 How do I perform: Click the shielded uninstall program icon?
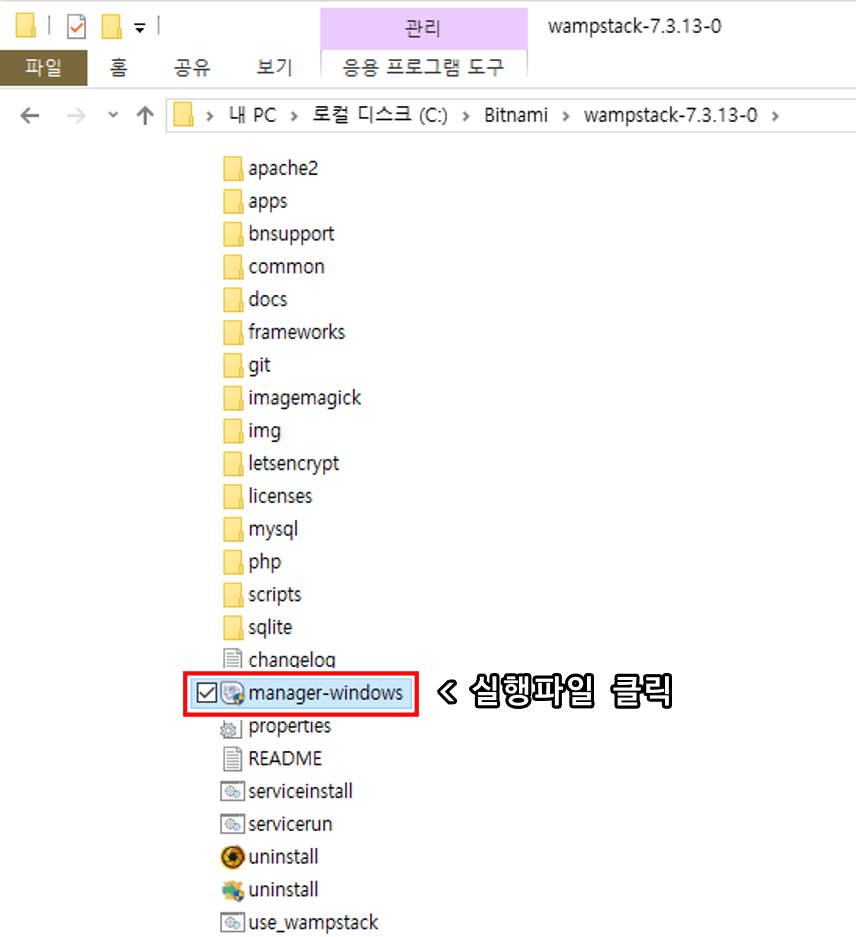(x=233, y=890)
